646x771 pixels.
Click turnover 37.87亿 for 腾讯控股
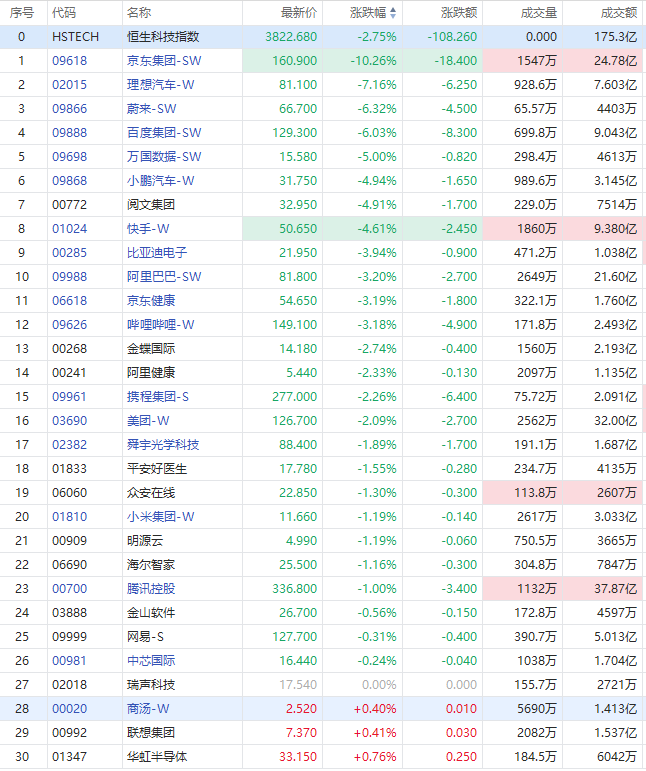pyautogui.click(x=616, y=589)
